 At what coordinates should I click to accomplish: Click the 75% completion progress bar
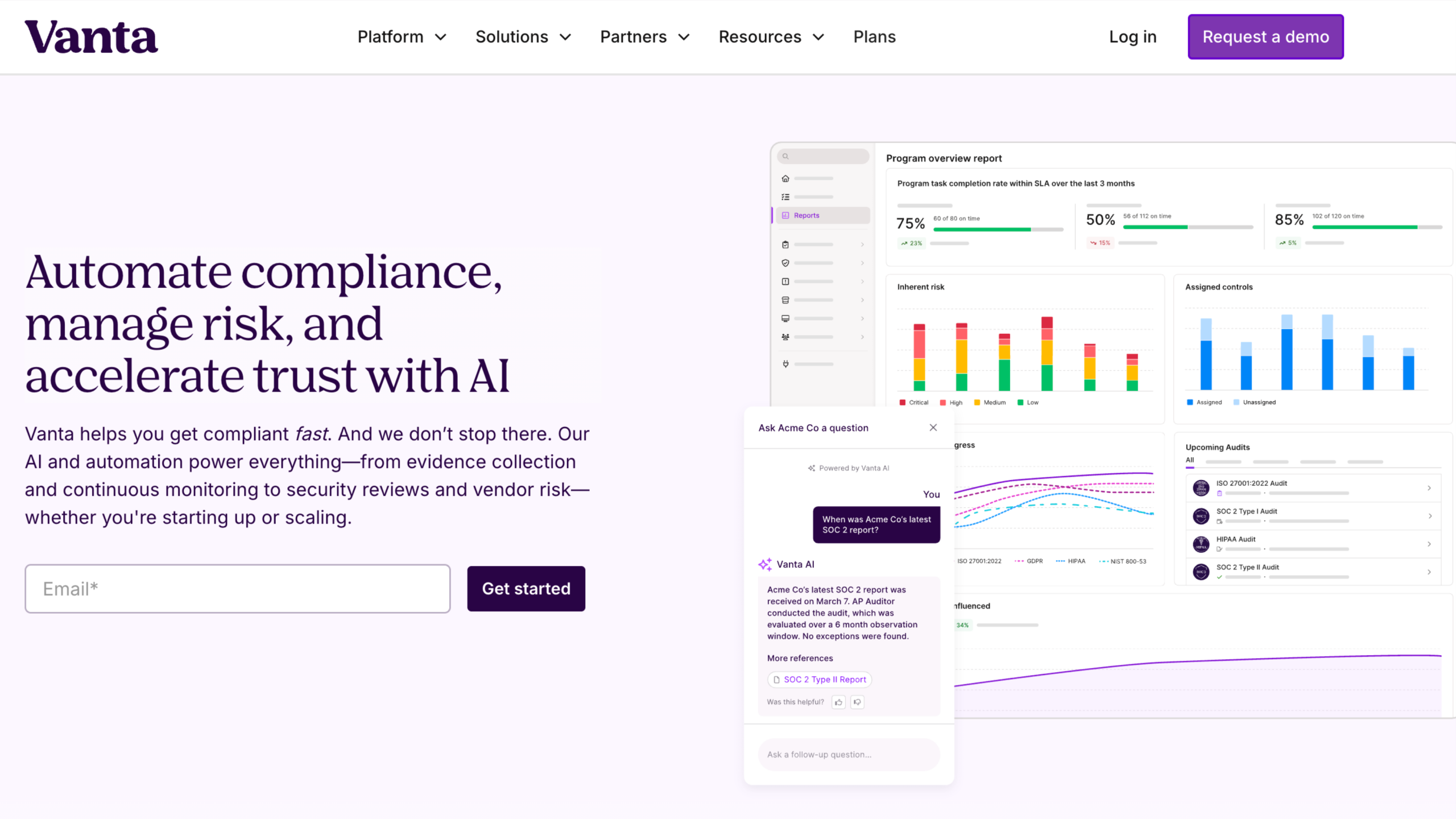pyautogui.click(x=998, y=230)
